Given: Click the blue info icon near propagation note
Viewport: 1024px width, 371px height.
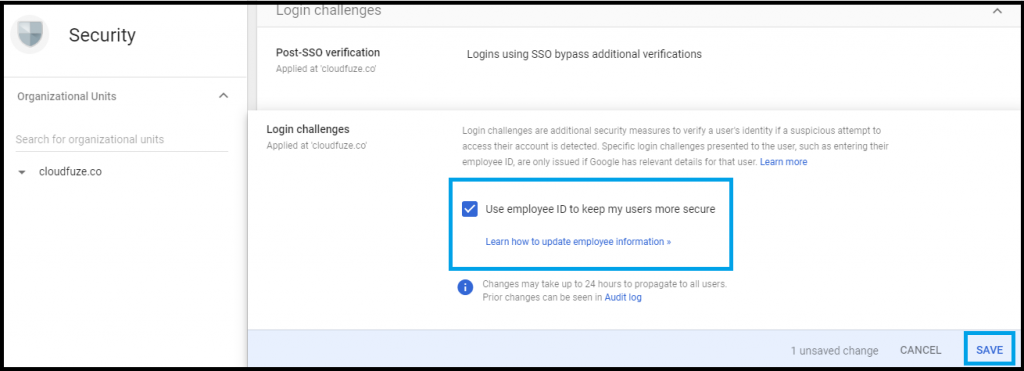Looking at the screenshot, I should 465,287.
